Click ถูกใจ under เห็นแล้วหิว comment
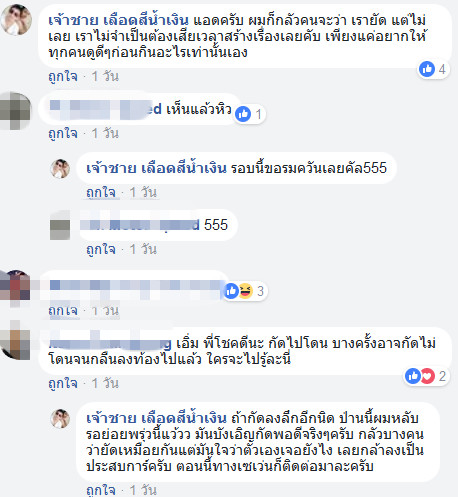Viewport: 458px width, 497px height. [63, 133]
